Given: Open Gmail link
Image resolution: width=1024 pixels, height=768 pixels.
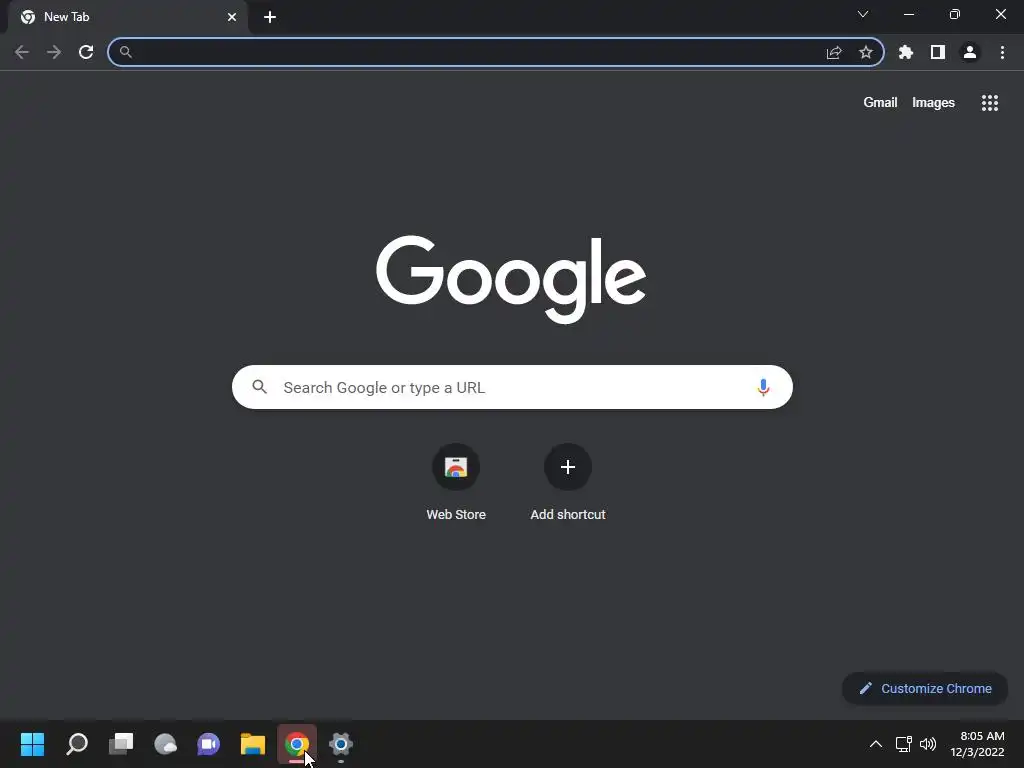Looking at the screenshot, I should click(x=880, y=103).
